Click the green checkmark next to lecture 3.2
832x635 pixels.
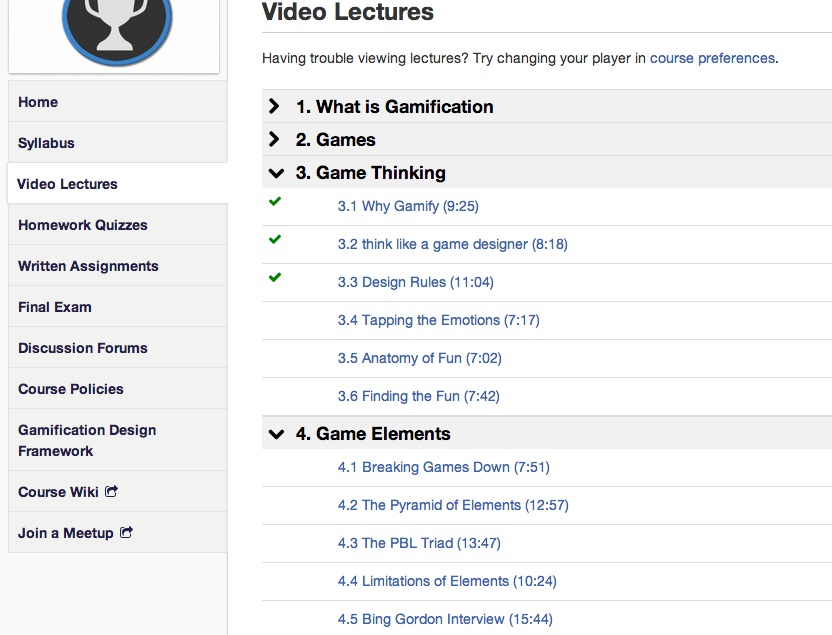click(x=275, y=239)
